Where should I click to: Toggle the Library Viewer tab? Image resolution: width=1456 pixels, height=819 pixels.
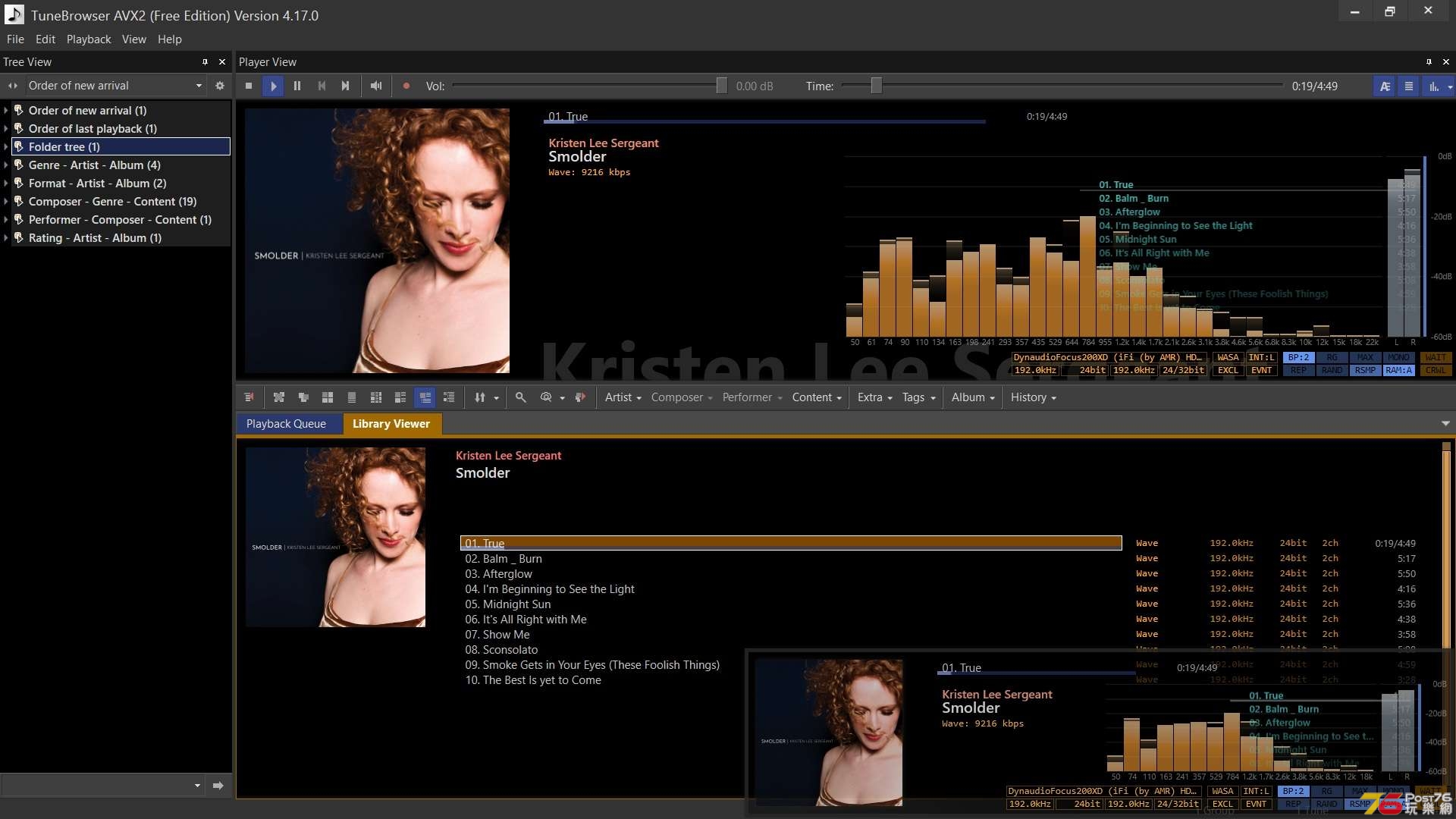[x=392, y=423]
